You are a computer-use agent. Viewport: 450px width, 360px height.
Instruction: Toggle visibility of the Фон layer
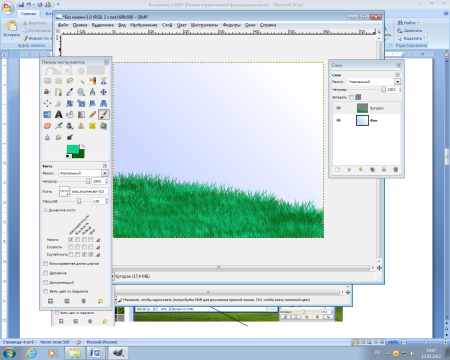pyautogui.click(x=338, y=120)
